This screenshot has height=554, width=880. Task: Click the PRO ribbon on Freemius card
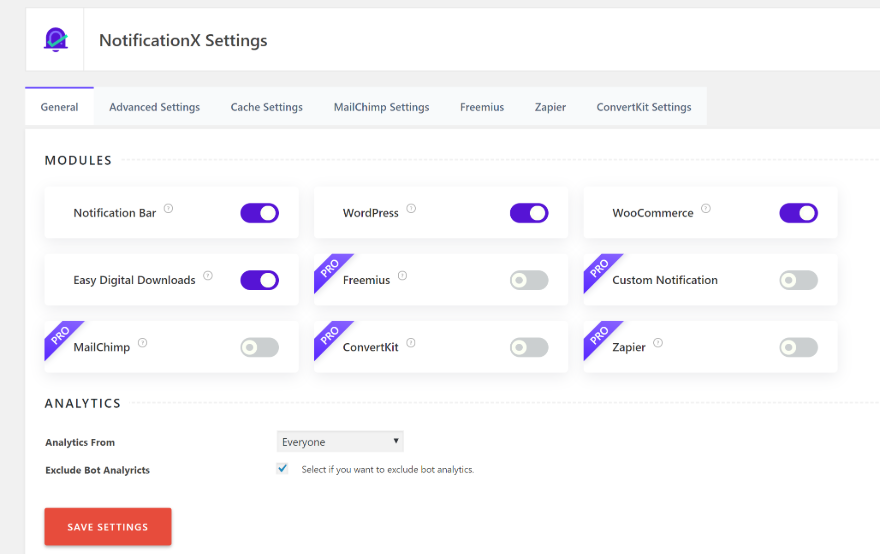tap(329, 269)
